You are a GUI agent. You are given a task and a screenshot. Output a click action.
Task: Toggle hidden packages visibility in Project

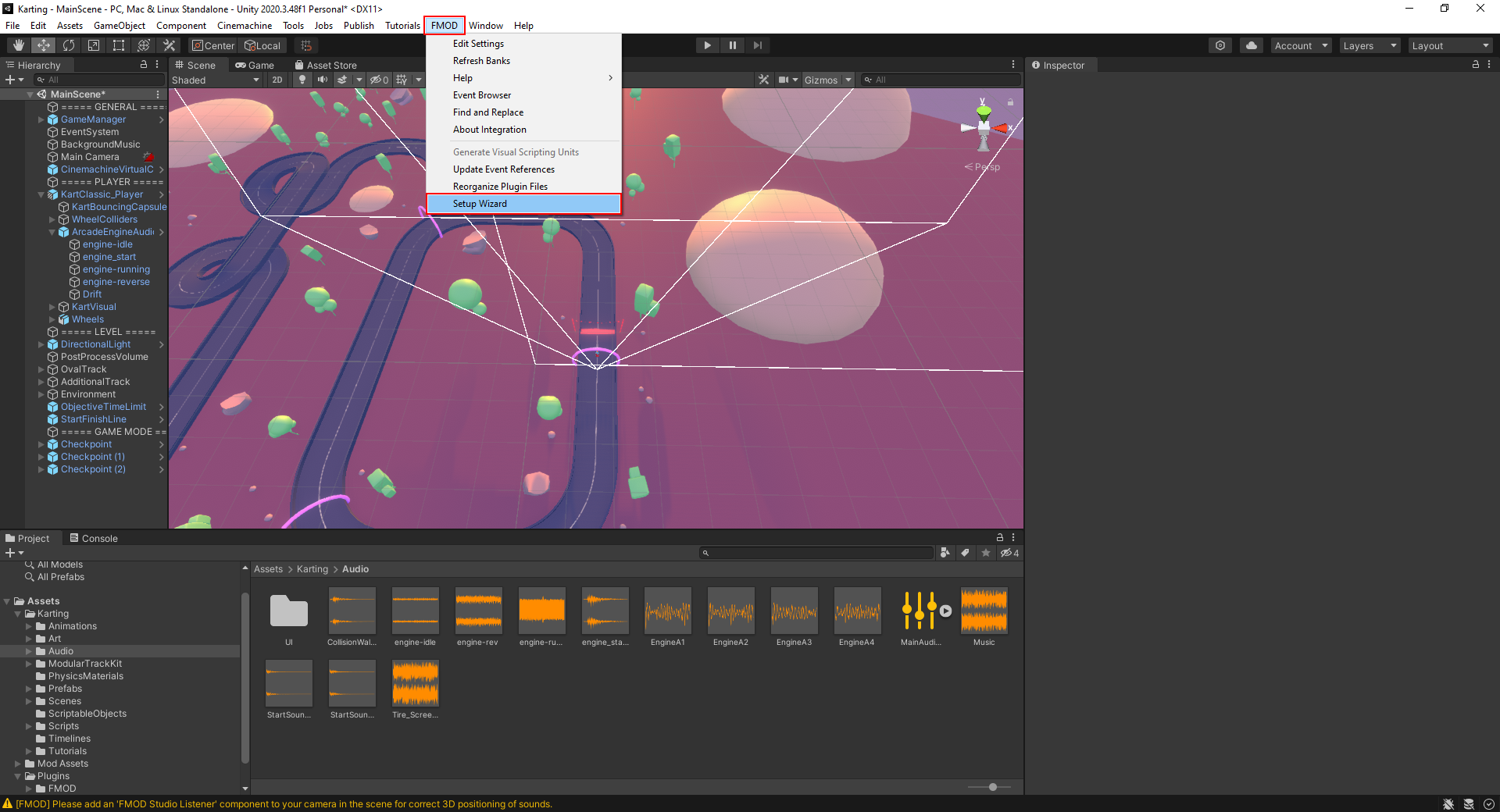point(1010,553)
